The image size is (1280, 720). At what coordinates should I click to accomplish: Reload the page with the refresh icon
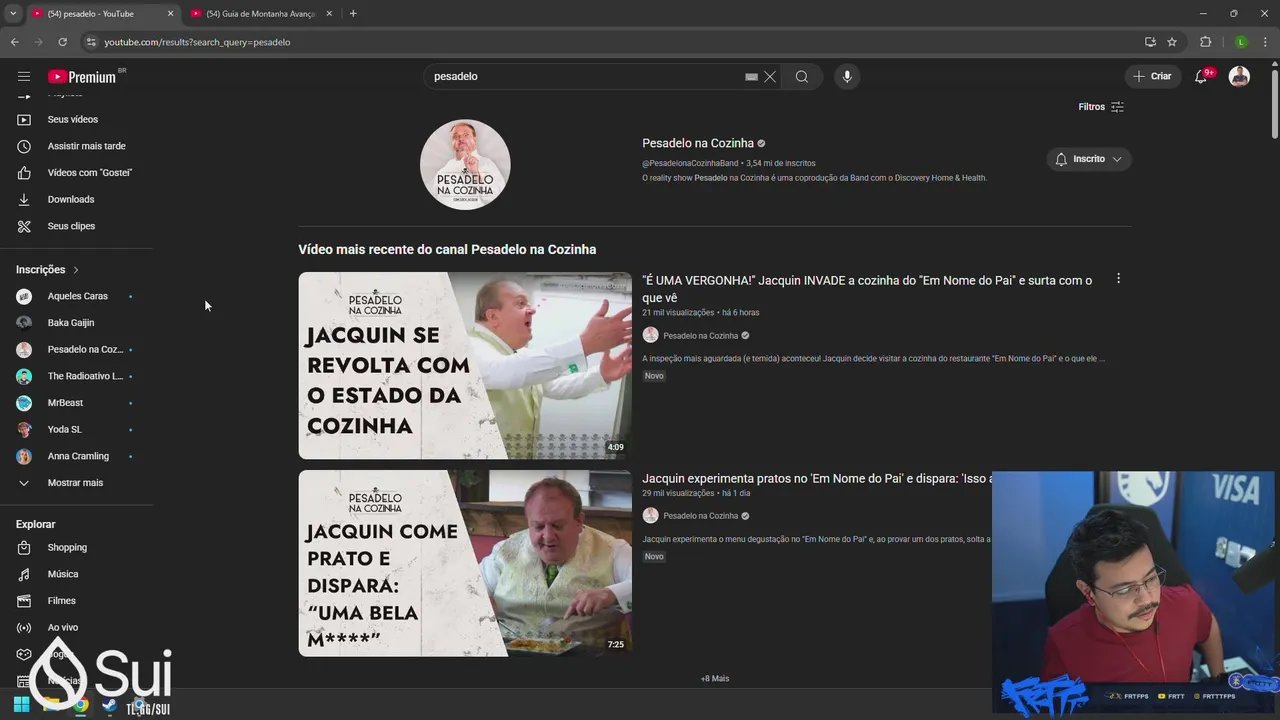coord(62,42)
